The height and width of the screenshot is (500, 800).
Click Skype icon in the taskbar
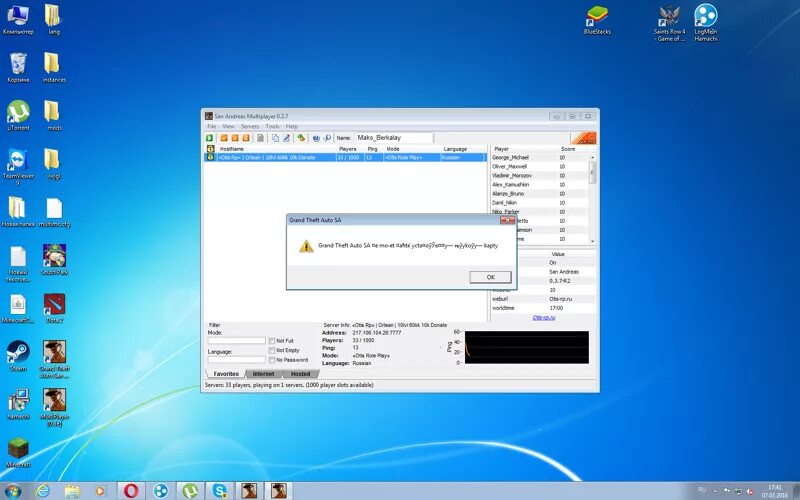pos(220,491)
